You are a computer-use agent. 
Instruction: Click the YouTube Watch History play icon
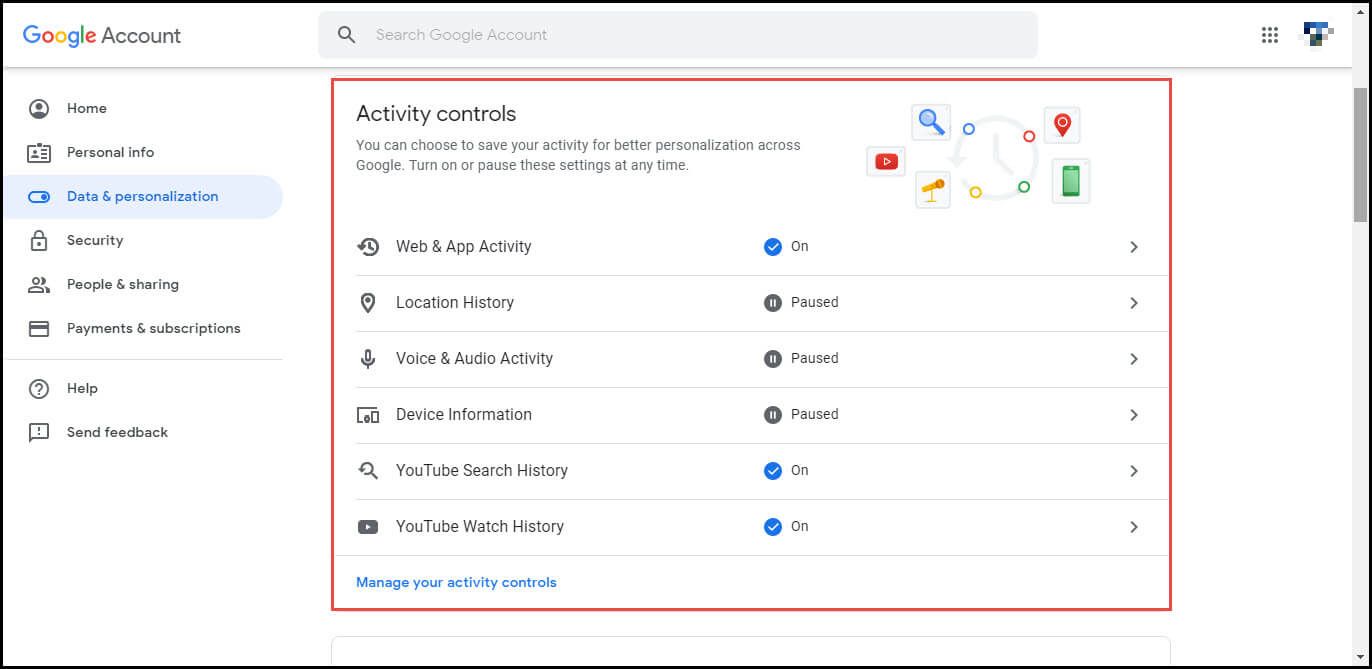tap(368, 526)
